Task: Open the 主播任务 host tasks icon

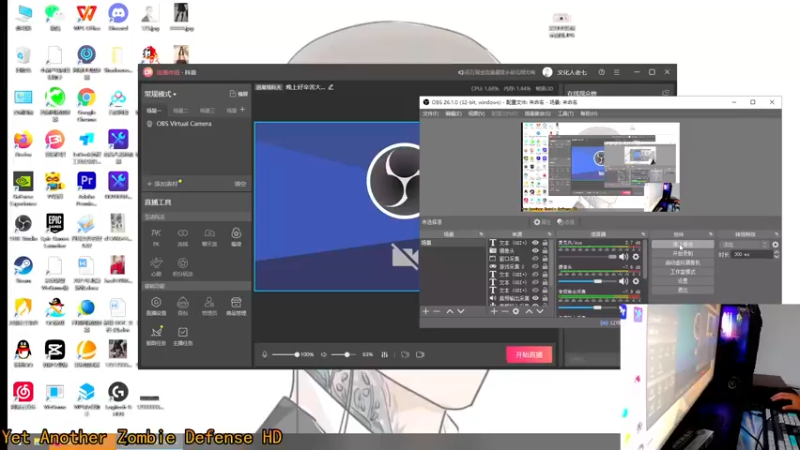Action: tap(183, 336)
